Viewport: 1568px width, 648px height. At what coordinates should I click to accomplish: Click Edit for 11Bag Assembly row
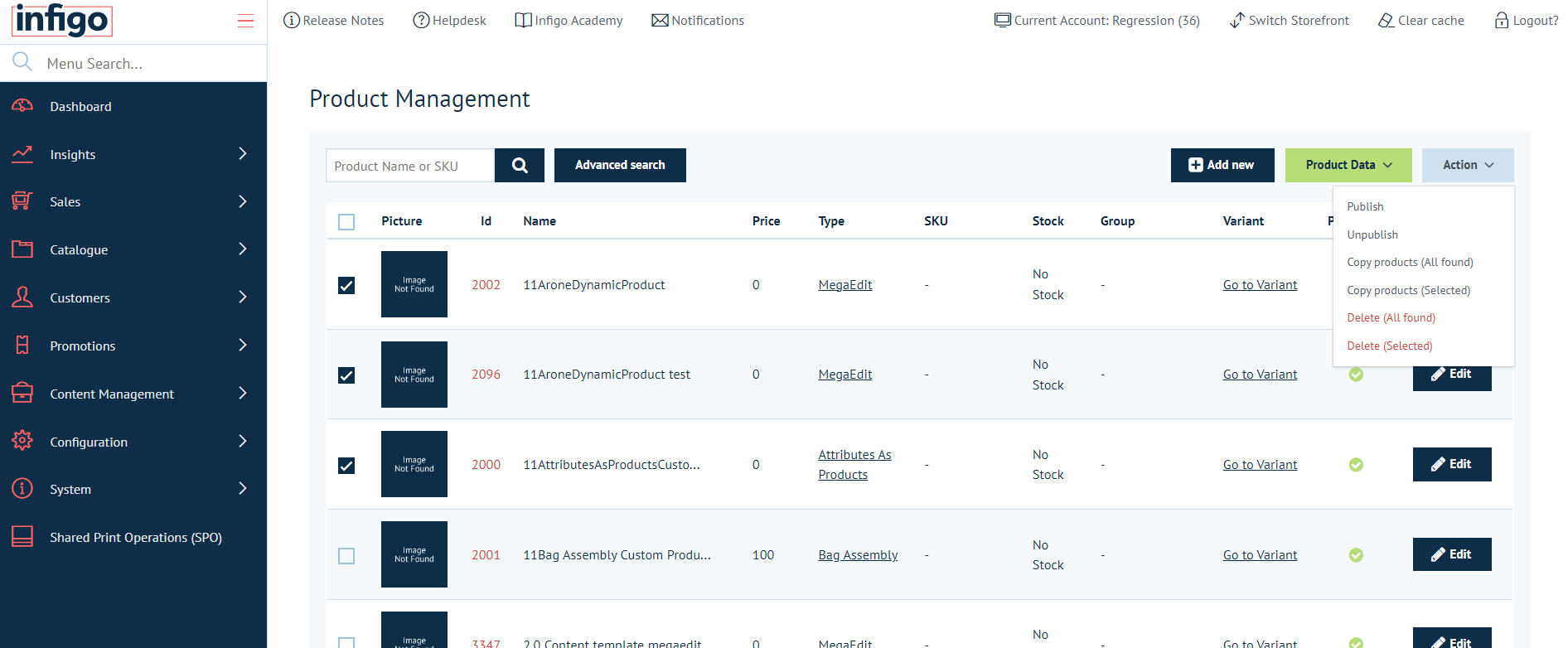click(x=1452, y=554)
